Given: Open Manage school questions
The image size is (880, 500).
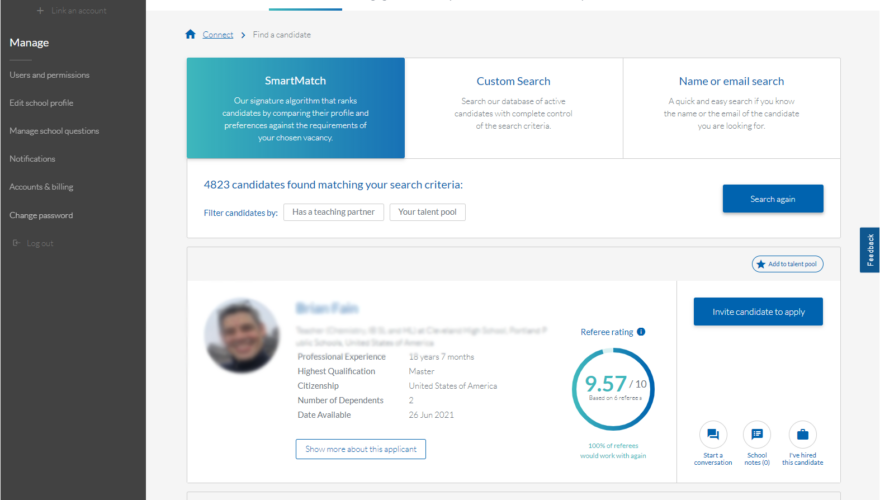Looking at the screenshot, I should (x=54, y=131).
